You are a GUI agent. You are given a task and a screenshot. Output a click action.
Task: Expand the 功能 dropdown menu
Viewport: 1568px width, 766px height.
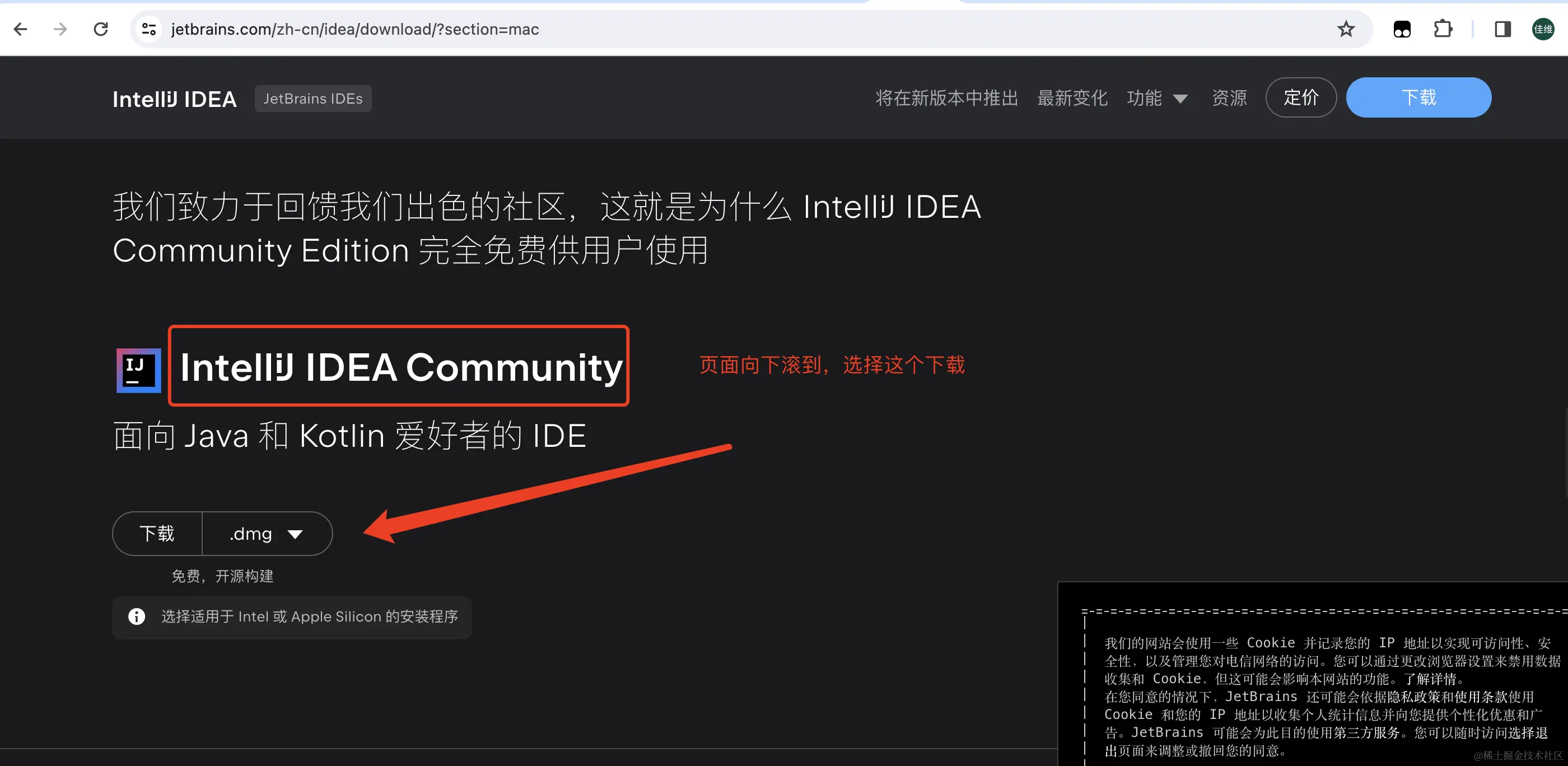pyautogui.click(x=1156, y=98)
